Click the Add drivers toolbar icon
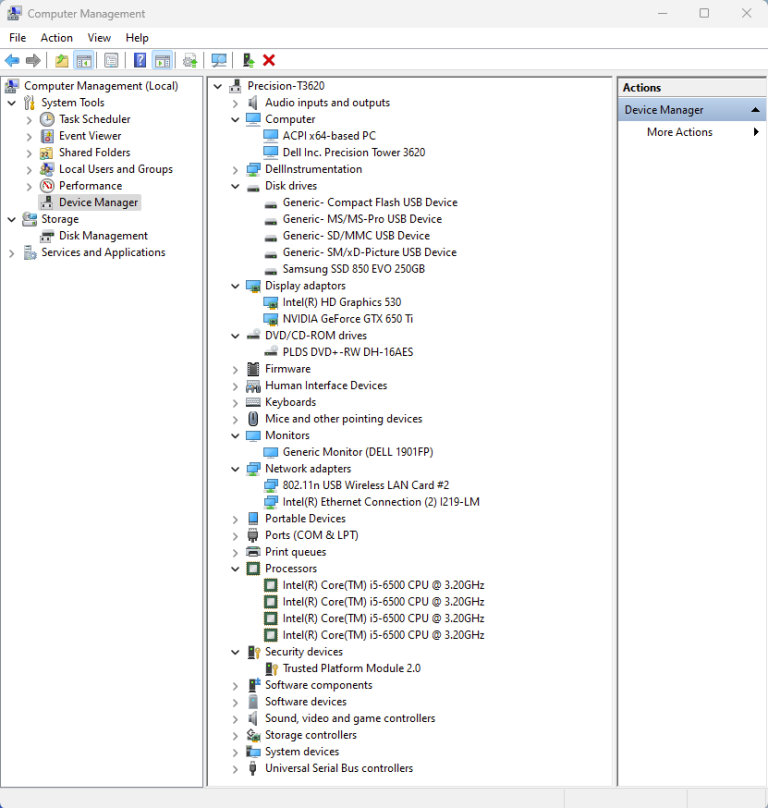 (x=248, y=61)
